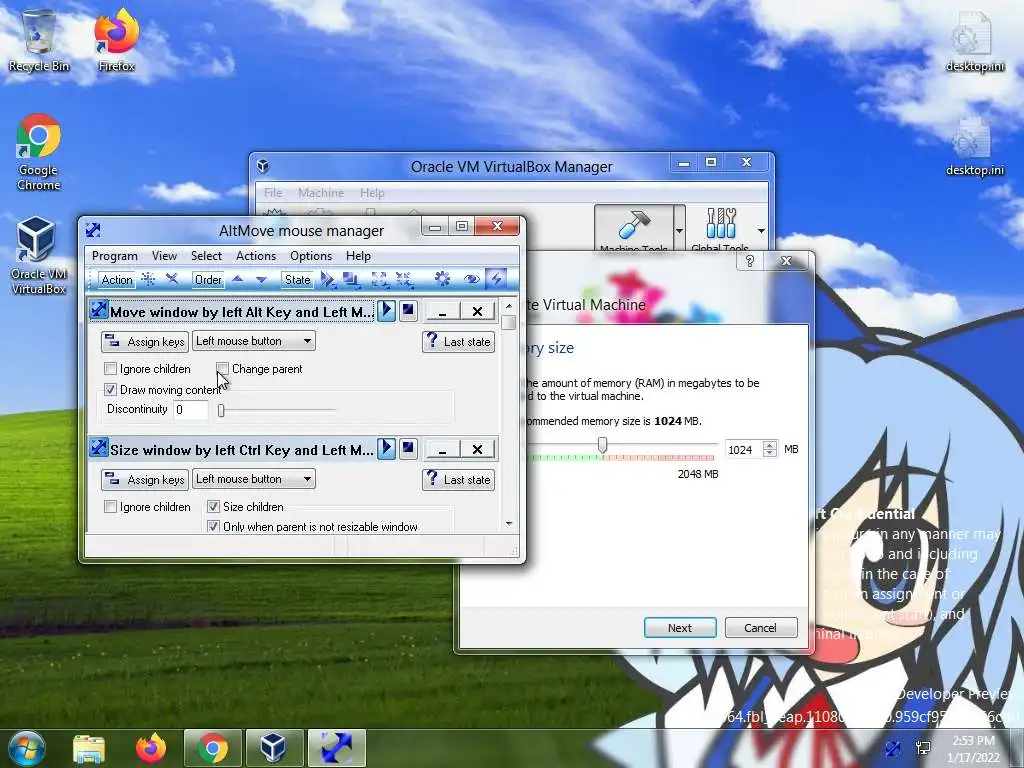Click the memory size slider handle
Screen dimensions: 1024x768
click(603, 445)
